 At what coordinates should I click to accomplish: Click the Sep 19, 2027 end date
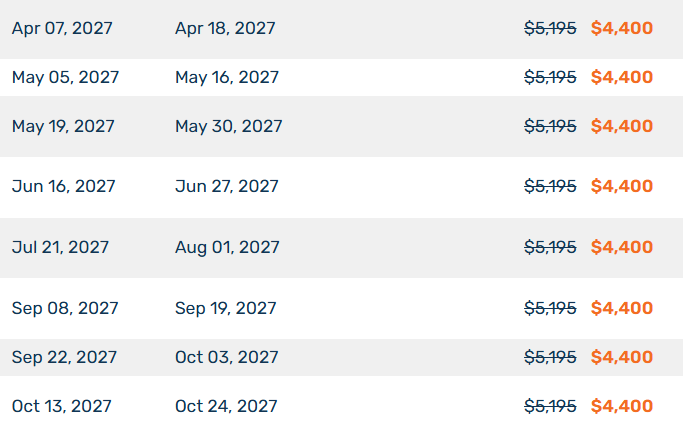(225, 309)
